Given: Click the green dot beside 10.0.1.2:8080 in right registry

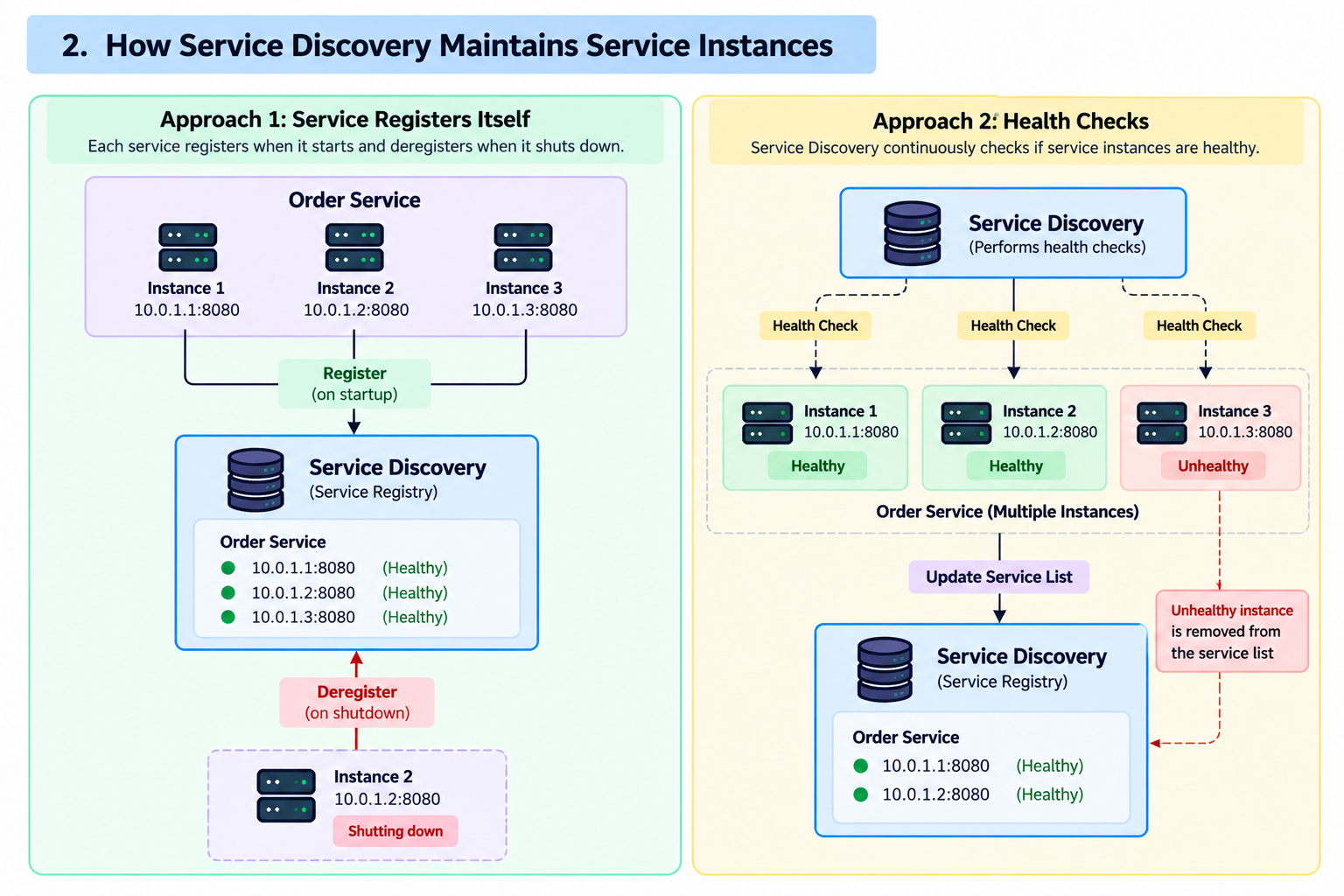Looking at the screenshot, I should (861, 794).
